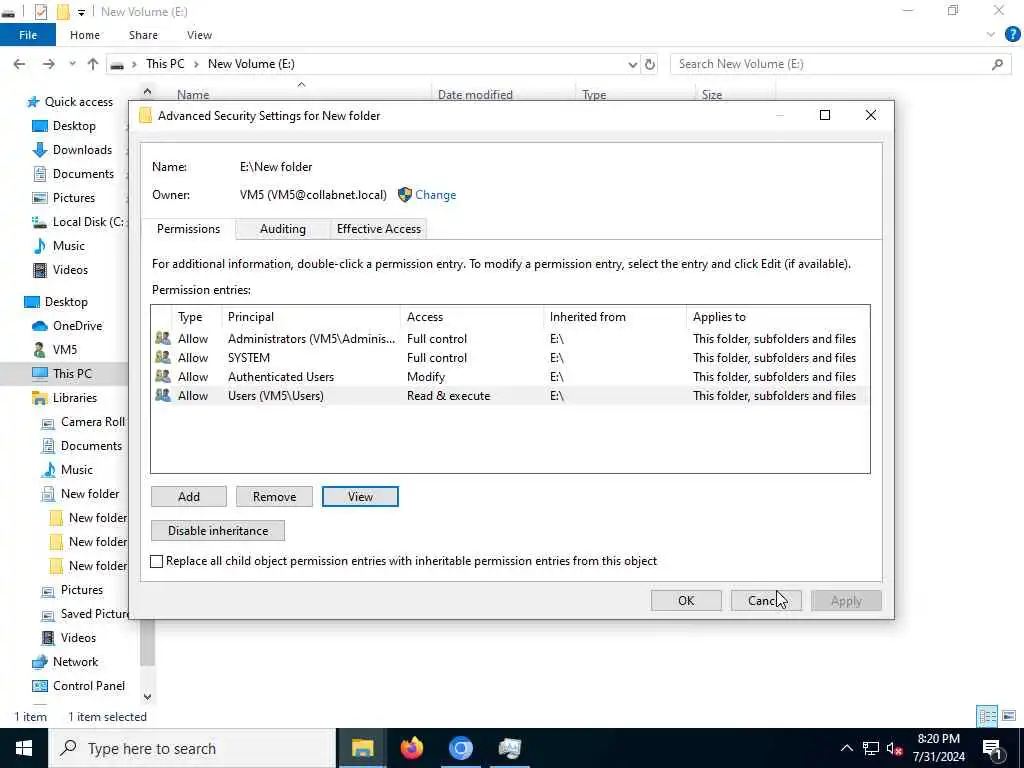Click the Music note icon under Quick access

point(40,246)
